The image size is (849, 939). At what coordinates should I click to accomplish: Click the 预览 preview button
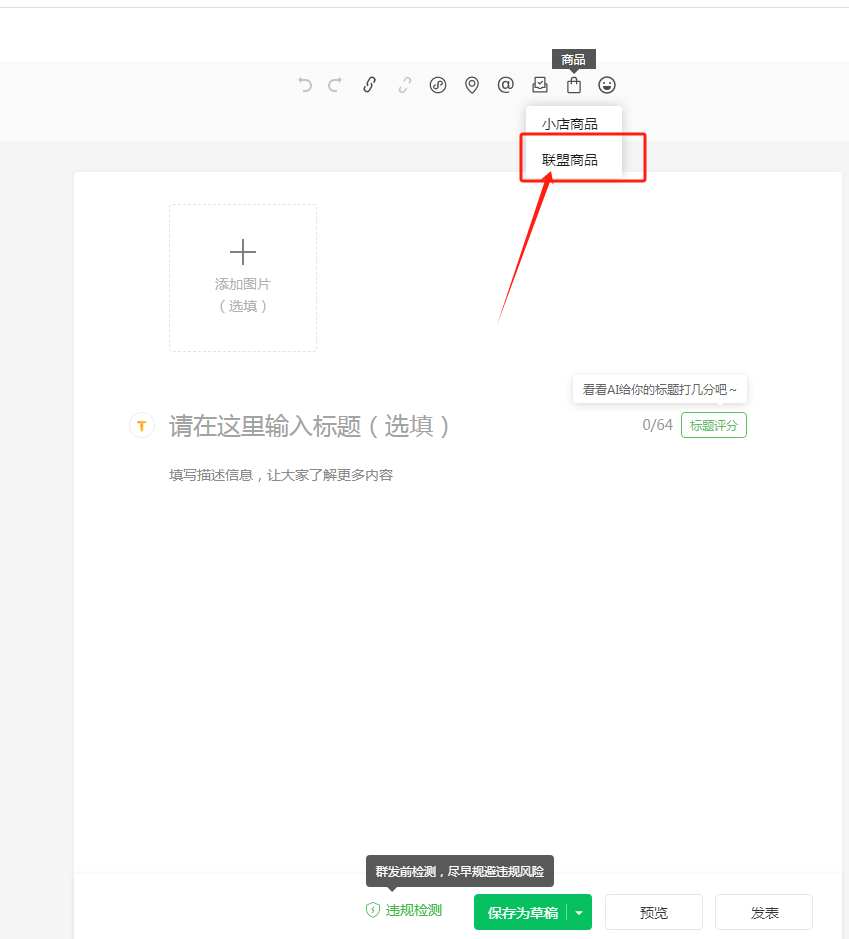click(653, 912)
